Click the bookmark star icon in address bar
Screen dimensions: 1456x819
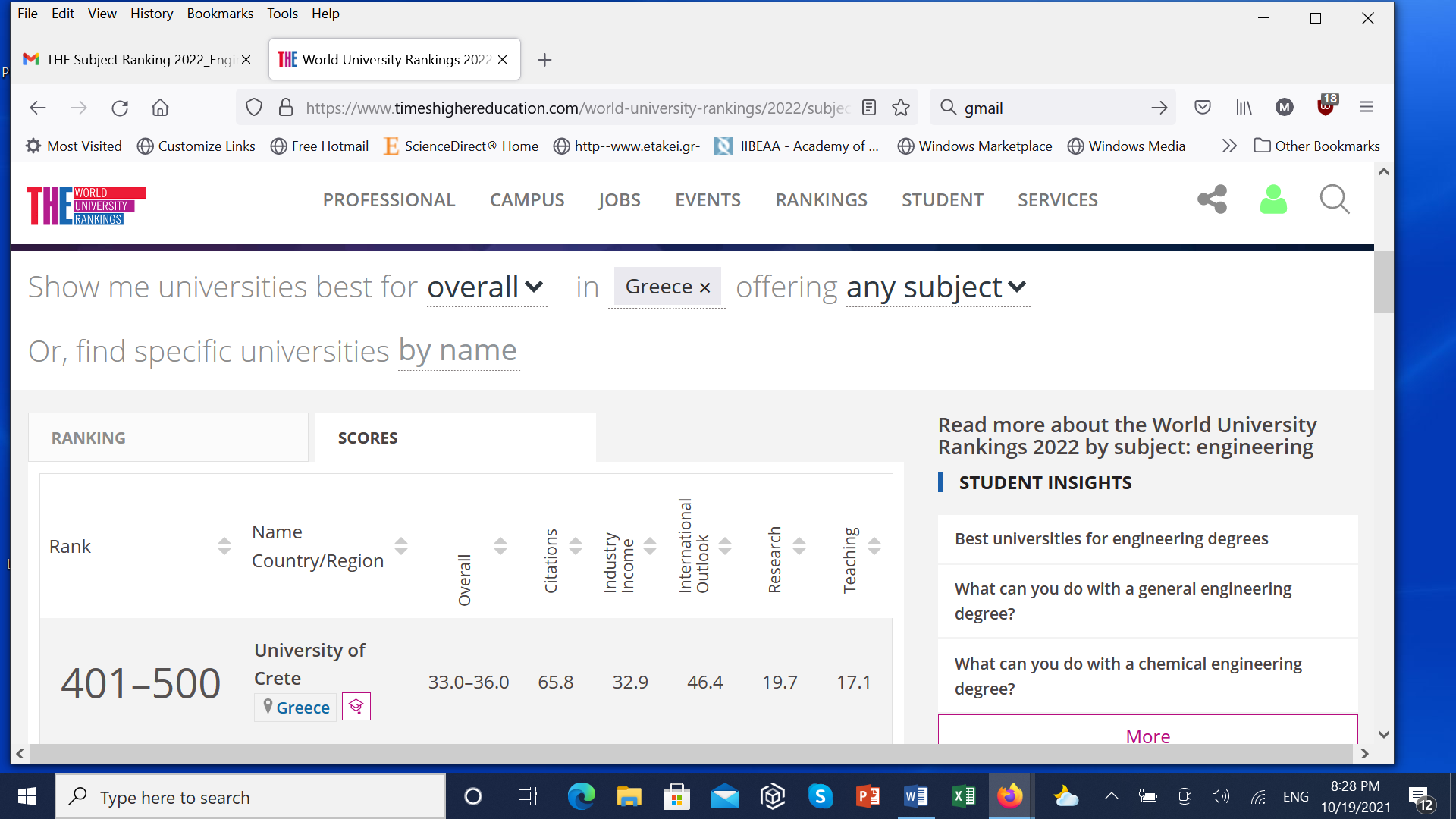click(901, 107)
